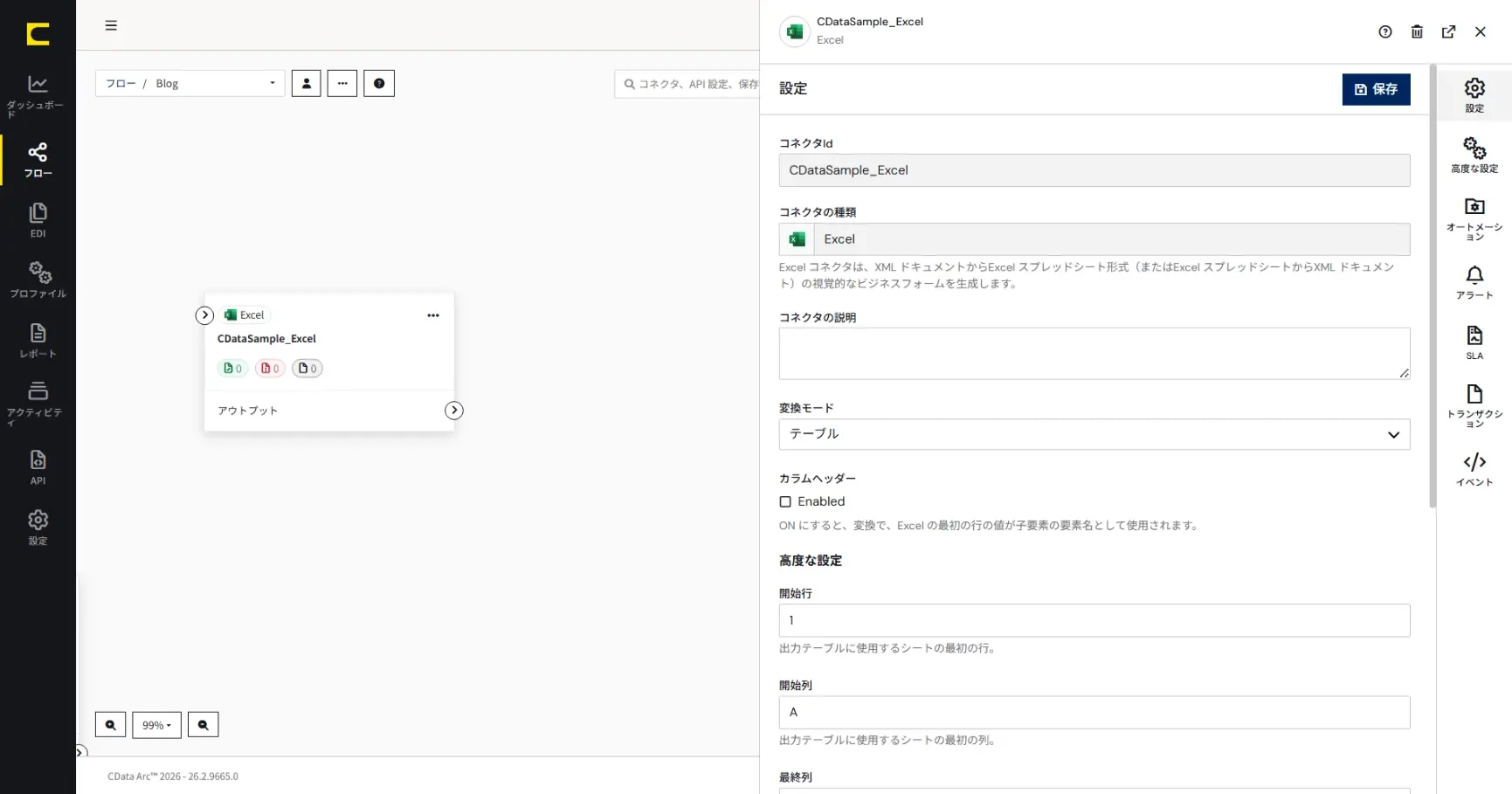Switch to the トランザクション tab
Viewport: 1512px width, 794px height.
point(1474,406)
